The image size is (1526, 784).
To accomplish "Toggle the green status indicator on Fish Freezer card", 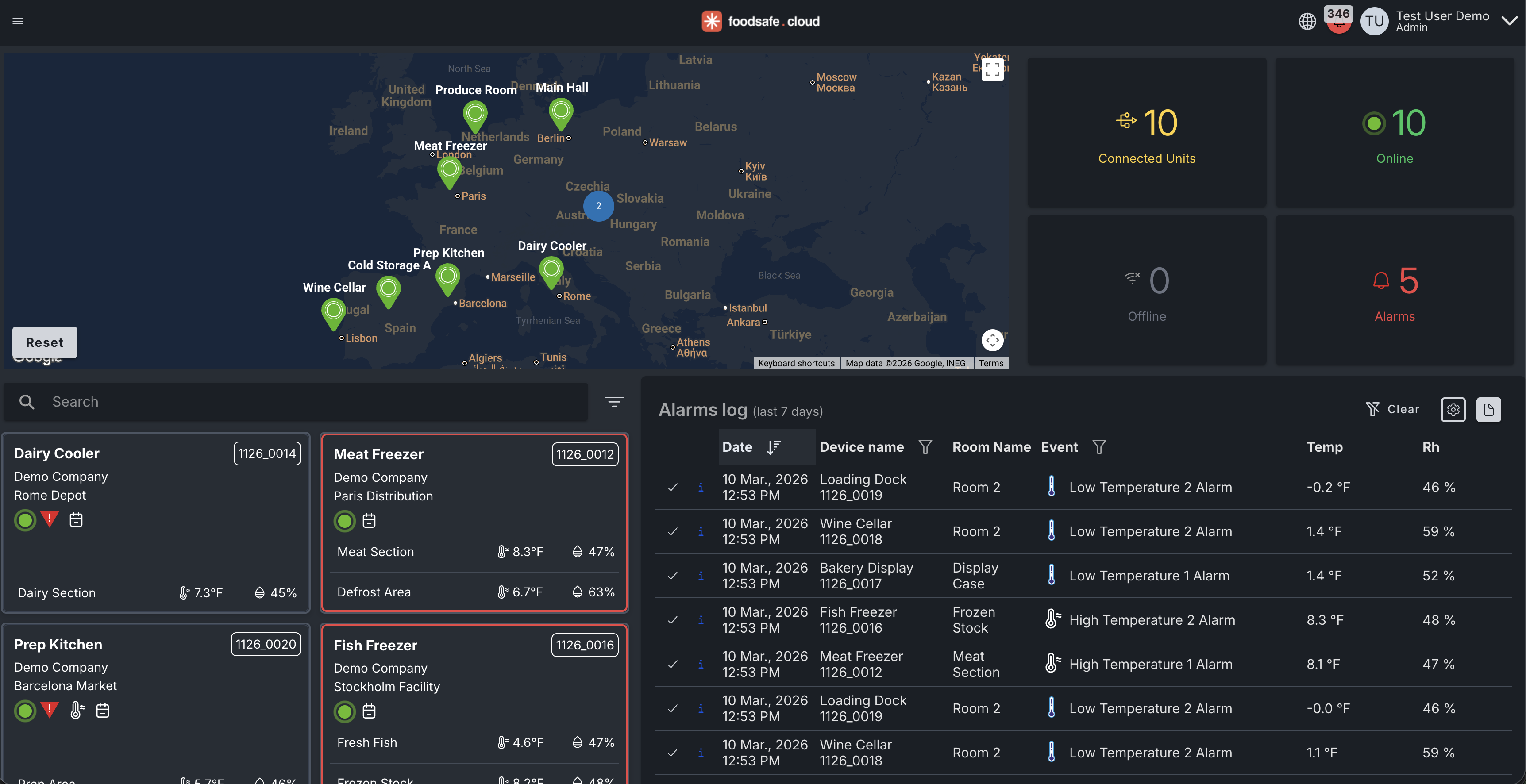I will point(344,712).
